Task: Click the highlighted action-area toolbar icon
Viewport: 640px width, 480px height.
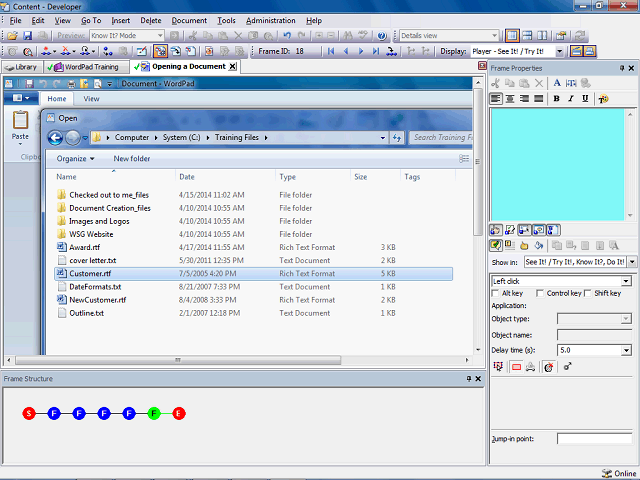Action: (x=160, y=51)
